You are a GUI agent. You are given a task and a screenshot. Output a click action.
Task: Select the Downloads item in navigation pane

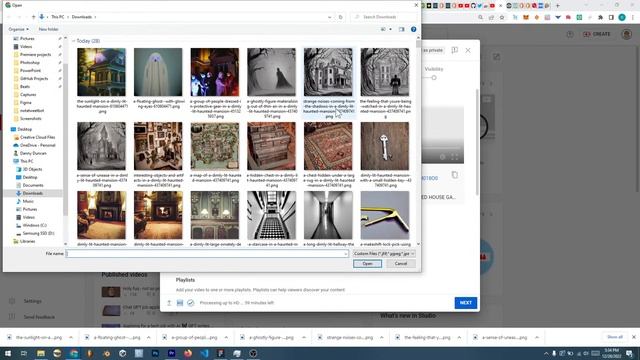(32, 193)
